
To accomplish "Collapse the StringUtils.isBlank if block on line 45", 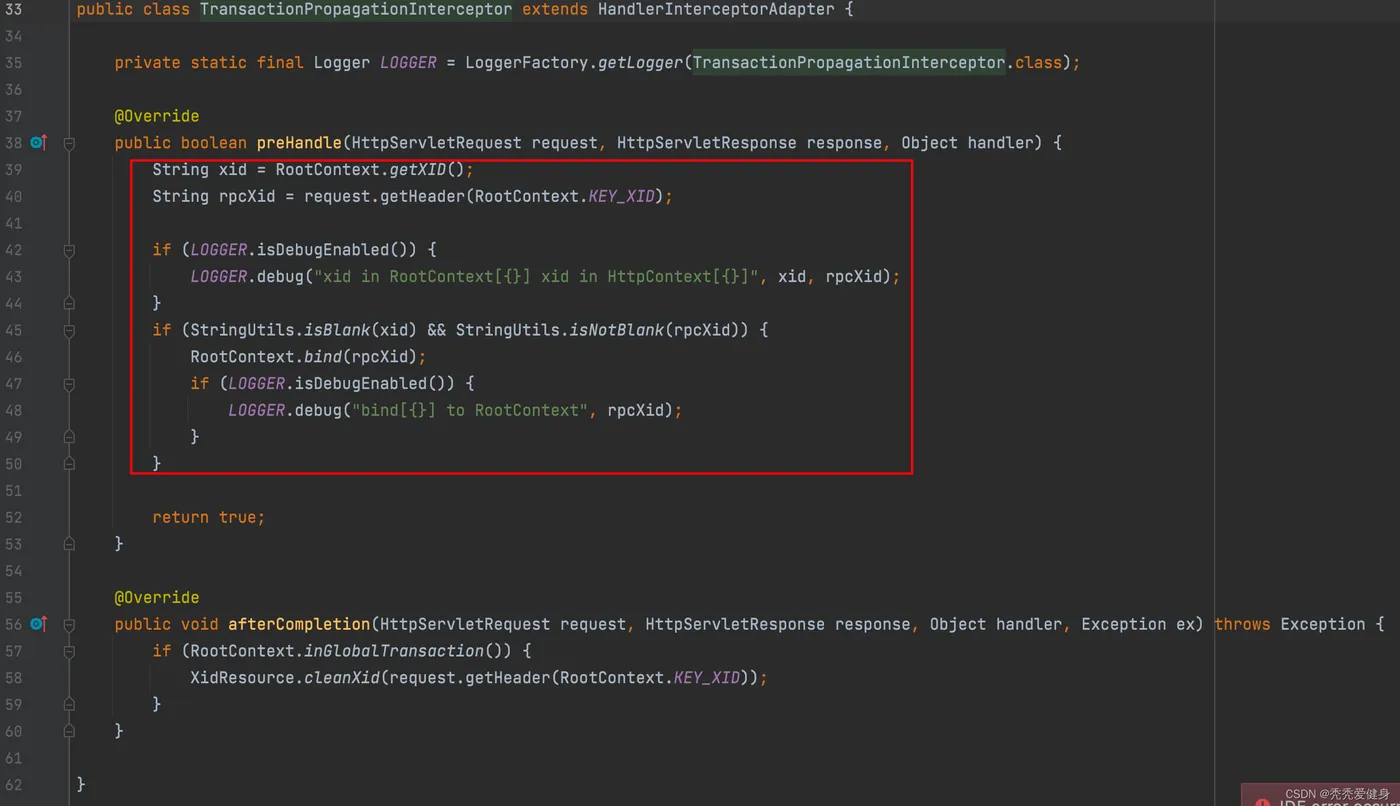I will 69,330.
